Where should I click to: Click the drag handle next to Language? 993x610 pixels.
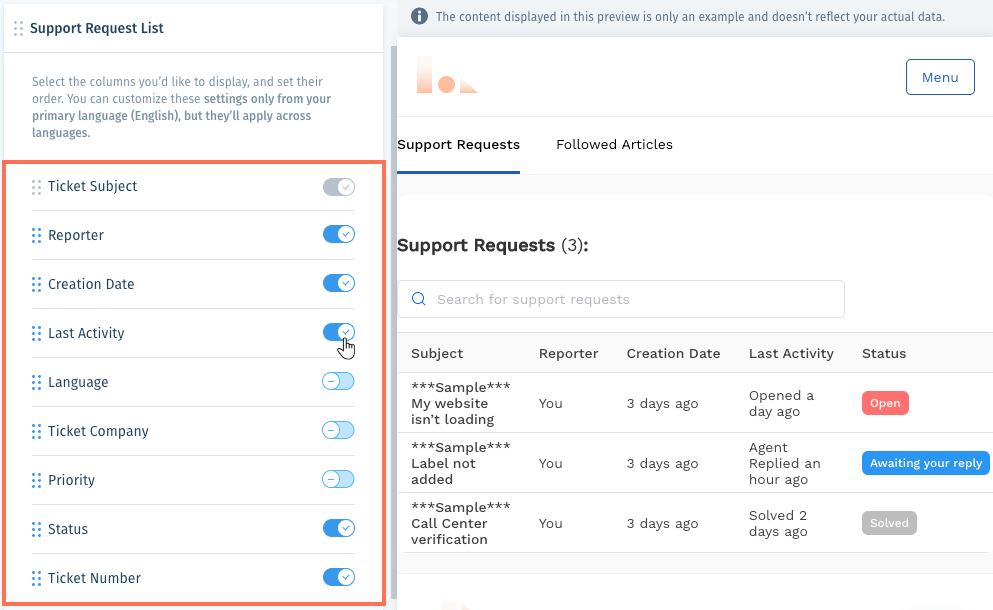(x=36, y=383)
